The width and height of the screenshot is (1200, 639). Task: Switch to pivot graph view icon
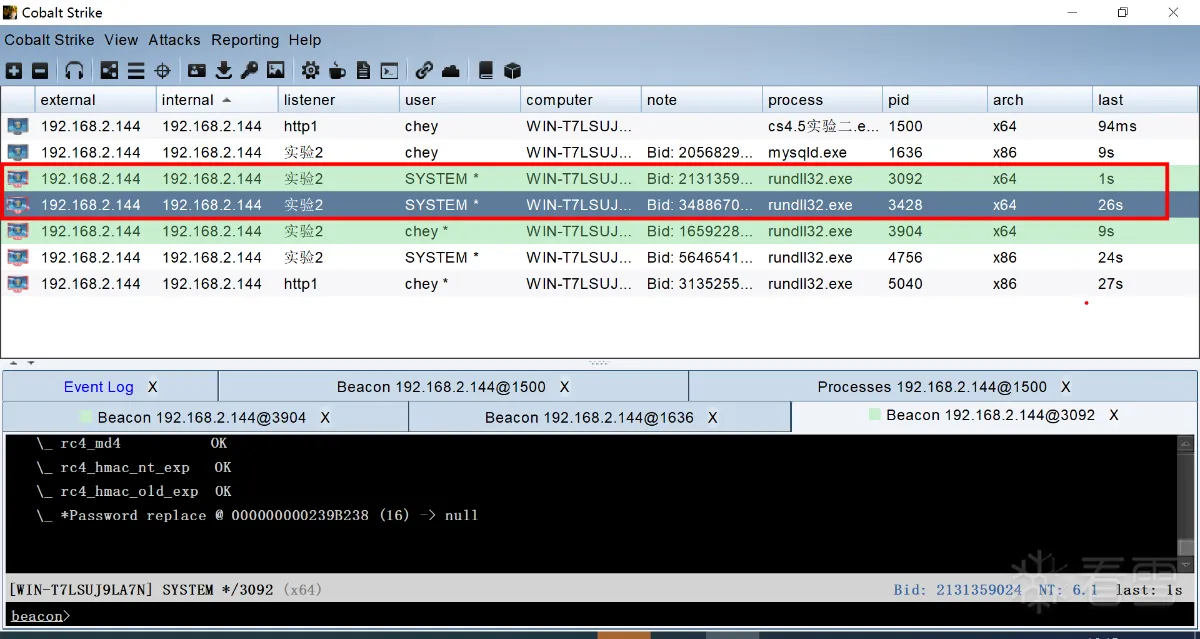click(109, 71)
